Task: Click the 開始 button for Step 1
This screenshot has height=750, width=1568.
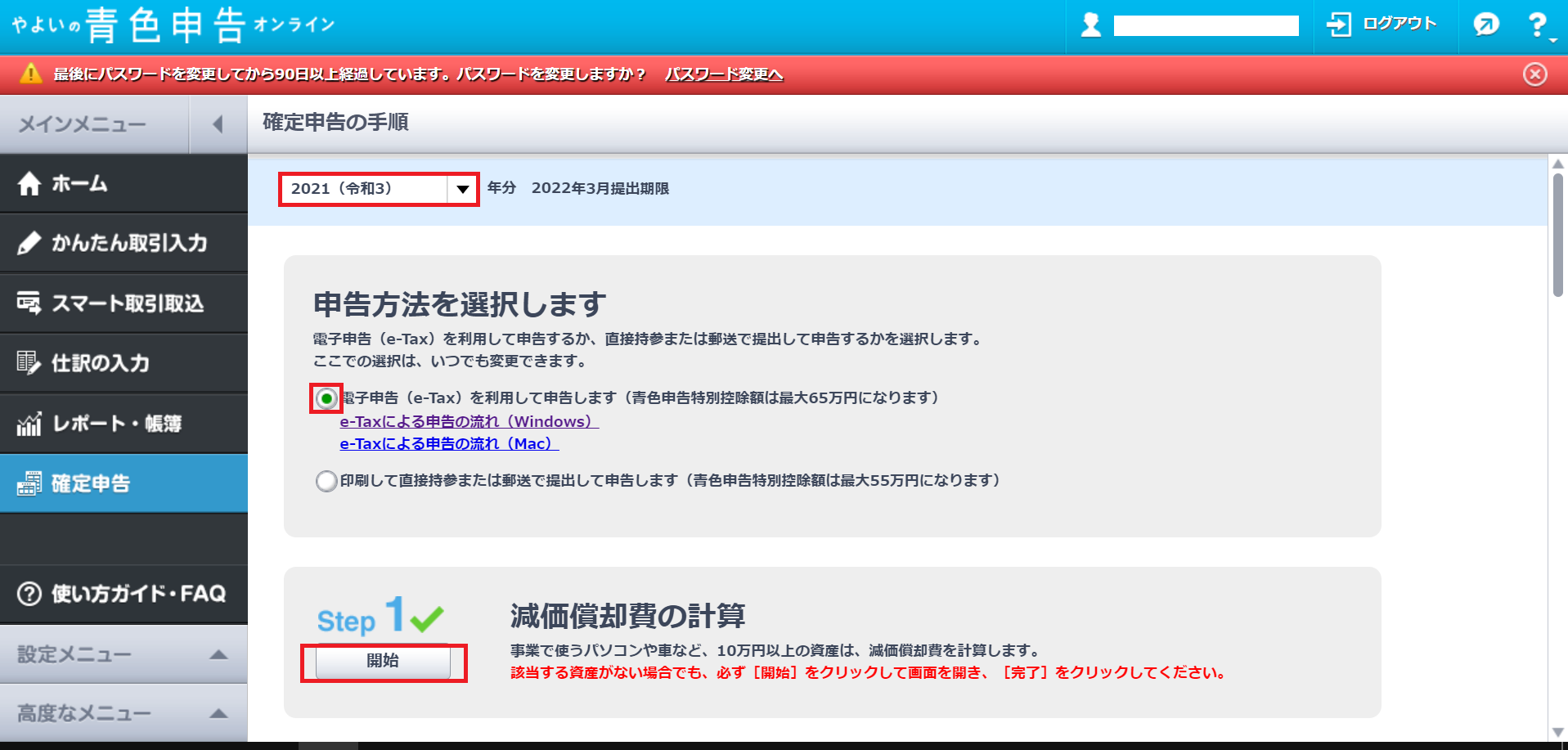Action: click(x=383, y=661)
